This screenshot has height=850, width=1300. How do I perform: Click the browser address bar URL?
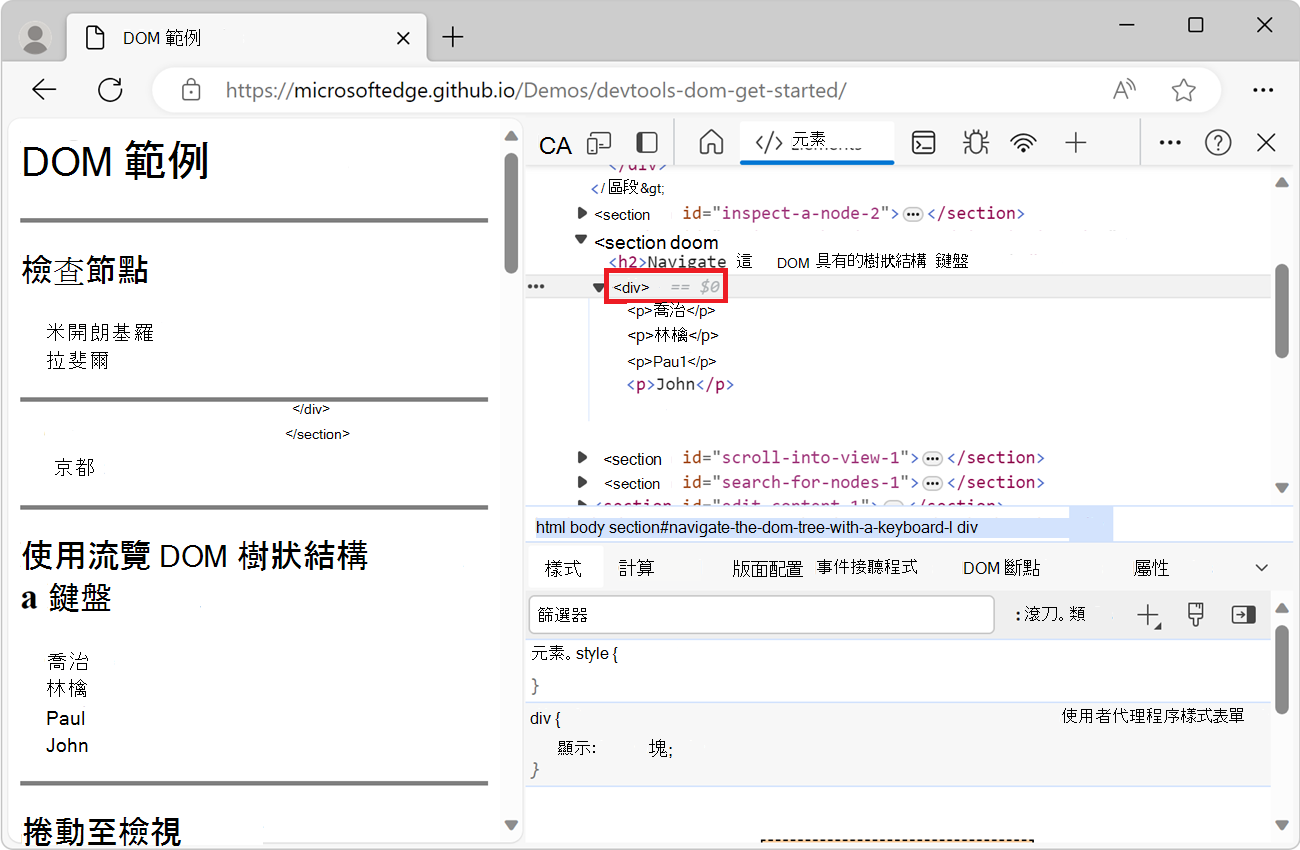[x=536, y=90]
